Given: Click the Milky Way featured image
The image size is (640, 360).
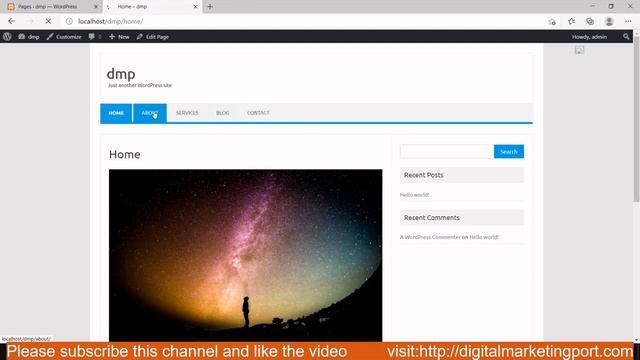Looking at the screenshot, I should click(x=245, y=255).
